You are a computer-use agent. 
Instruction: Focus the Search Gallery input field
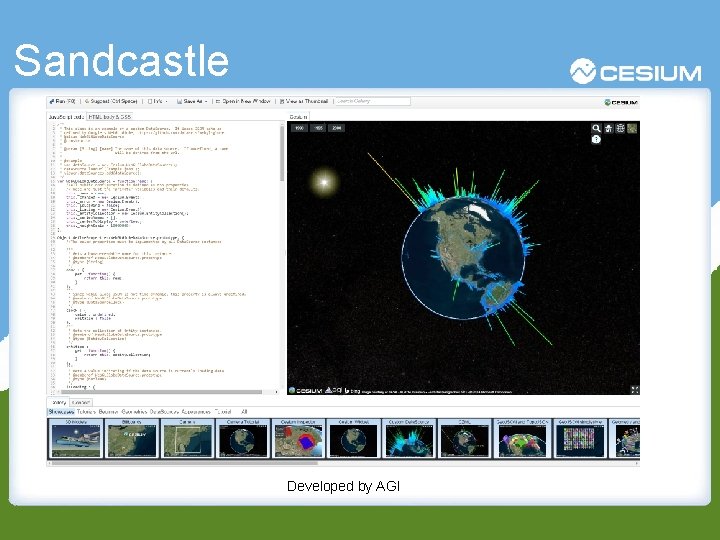tap(372, 101)
